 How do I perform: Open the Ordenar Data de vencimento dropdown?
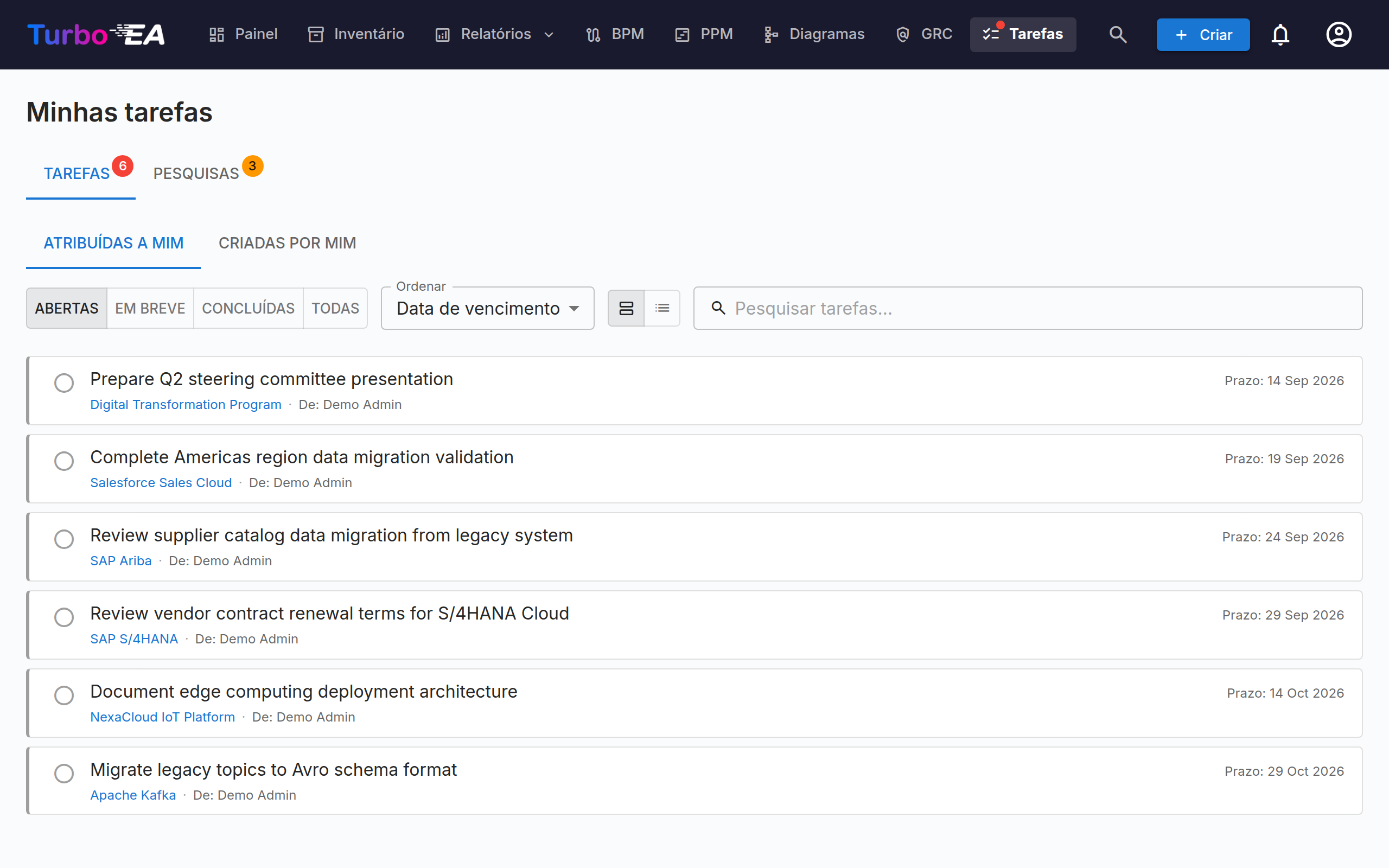tap(487, 308)
